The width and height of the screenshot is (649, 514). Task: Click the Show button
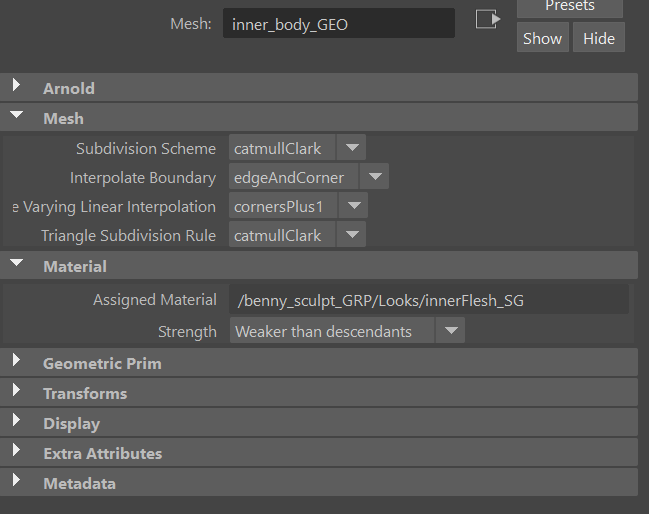point(543,38)
